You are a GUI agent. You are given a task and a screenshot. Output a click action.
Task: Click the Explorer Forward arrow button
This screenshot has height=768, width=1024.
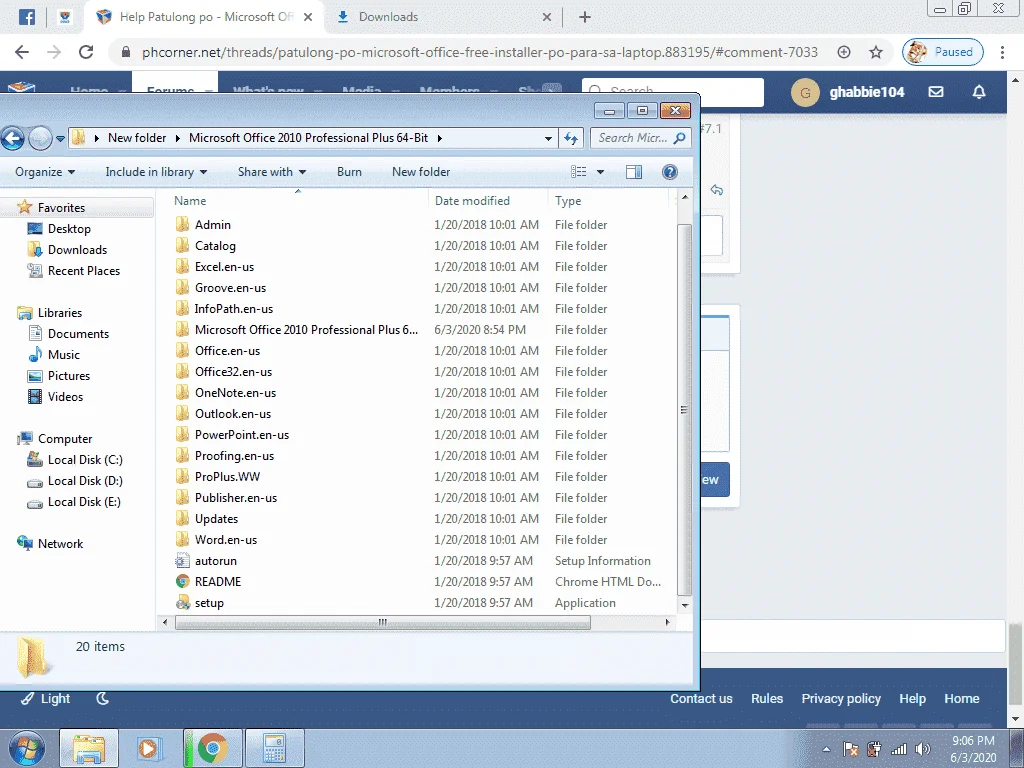click(x=40, y=138)
